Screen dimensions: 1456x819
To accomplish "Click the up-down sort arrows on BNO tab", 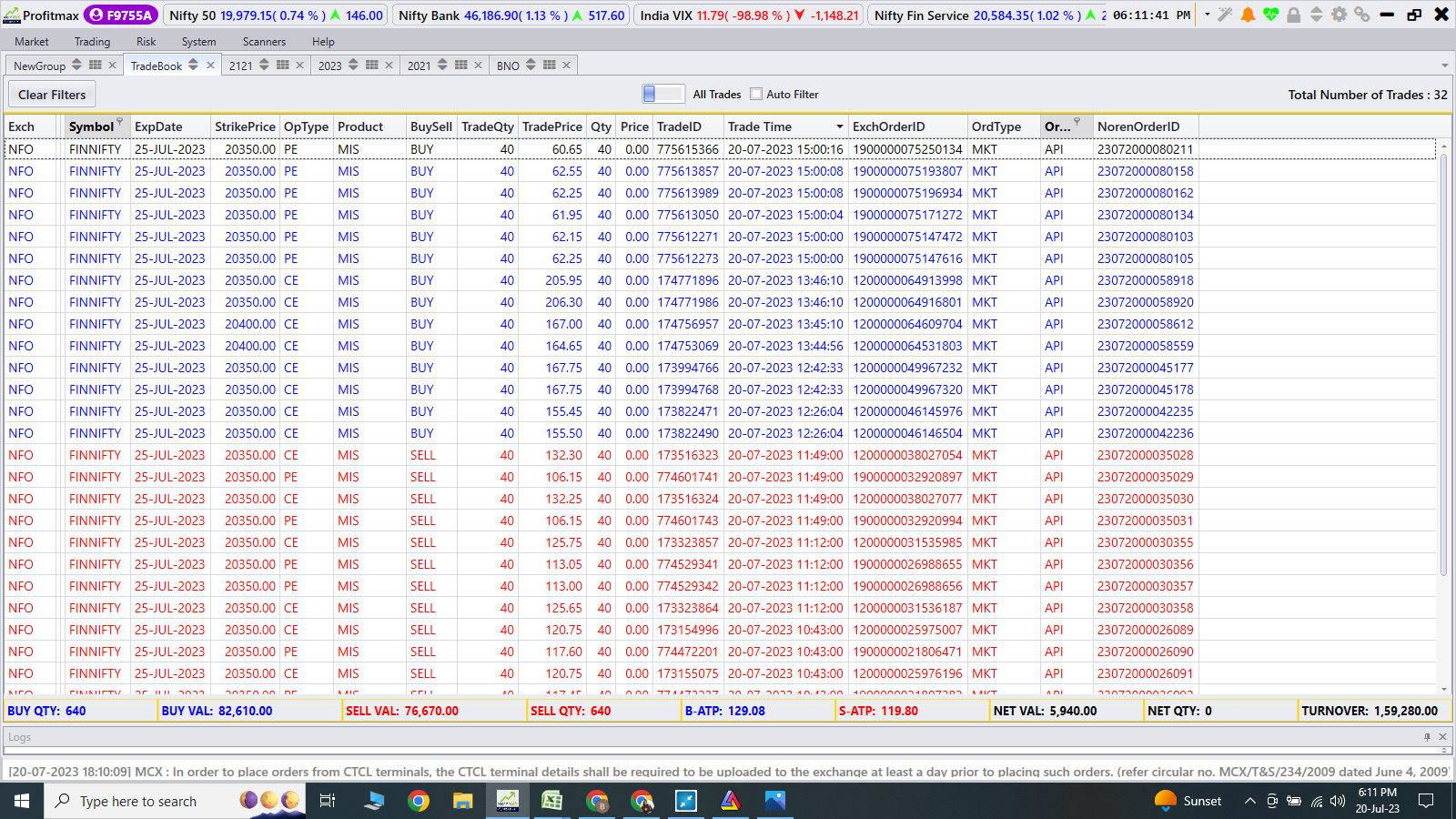I will tap(531, 65).
